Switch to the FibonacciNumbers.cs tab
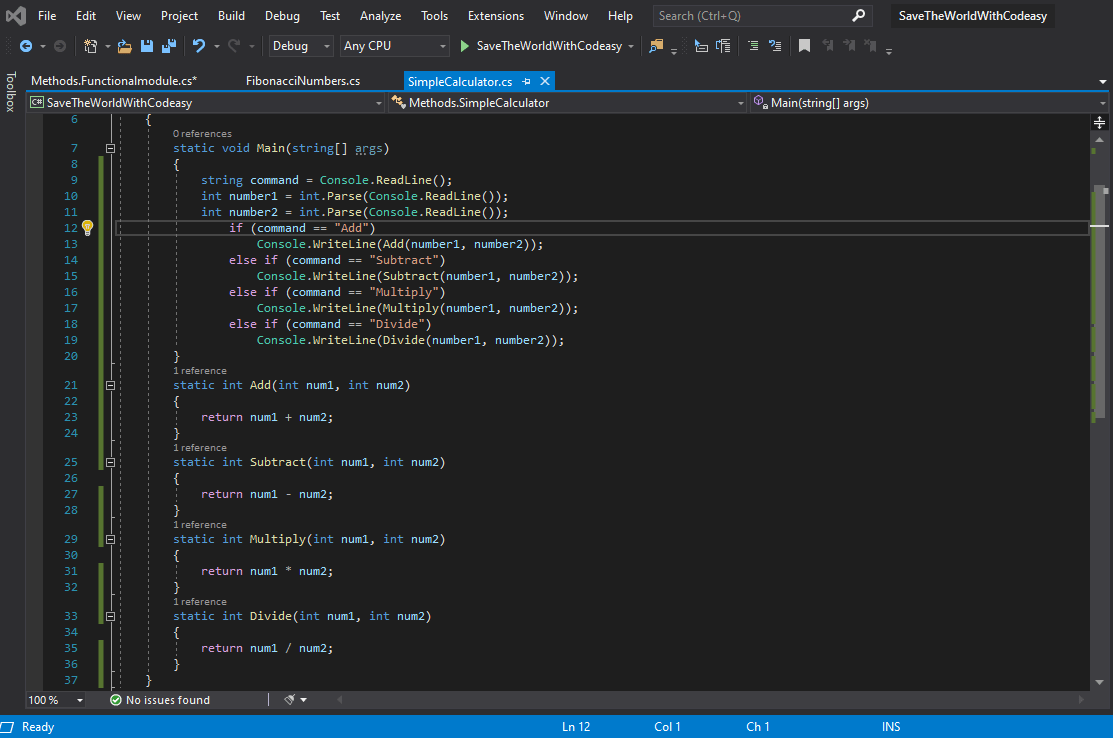 pyautogui.click(x=303, y=81)
